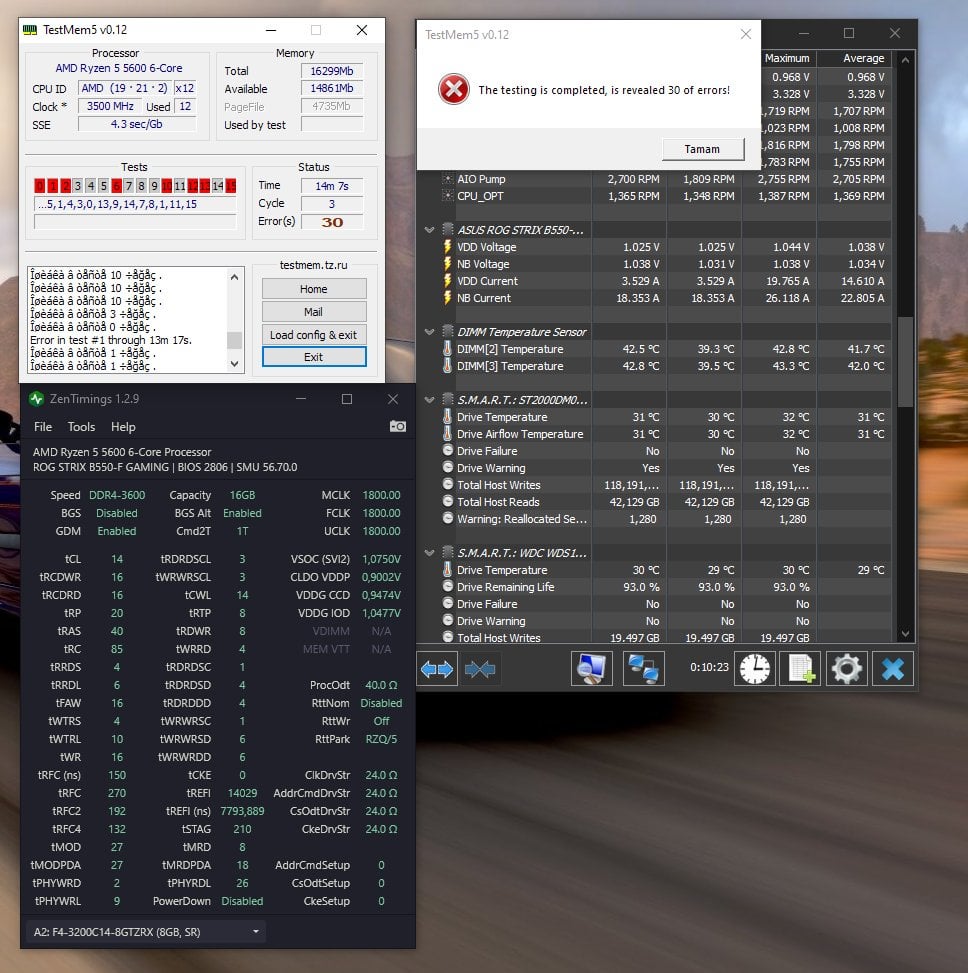Click the test order sequence field
968x973 pixels.
point(135,204)
